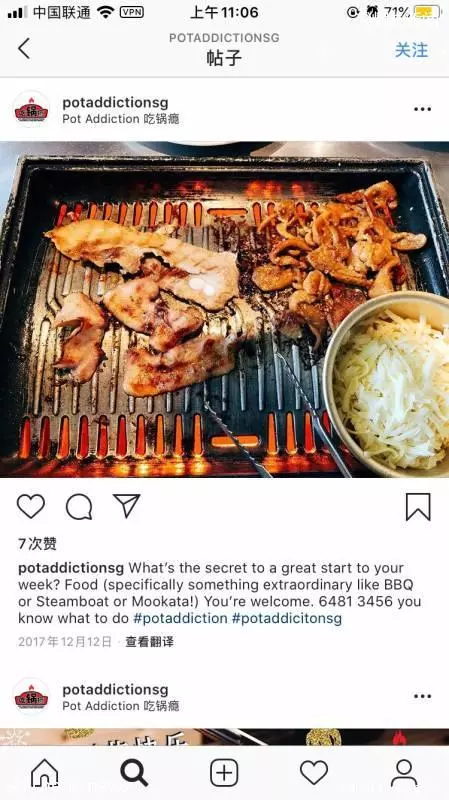Image resolution: width=449 pixels, height=800 pixels.
Task: Tap the potaddictionsg avatar on the first post
Action: tap(32, 110)
